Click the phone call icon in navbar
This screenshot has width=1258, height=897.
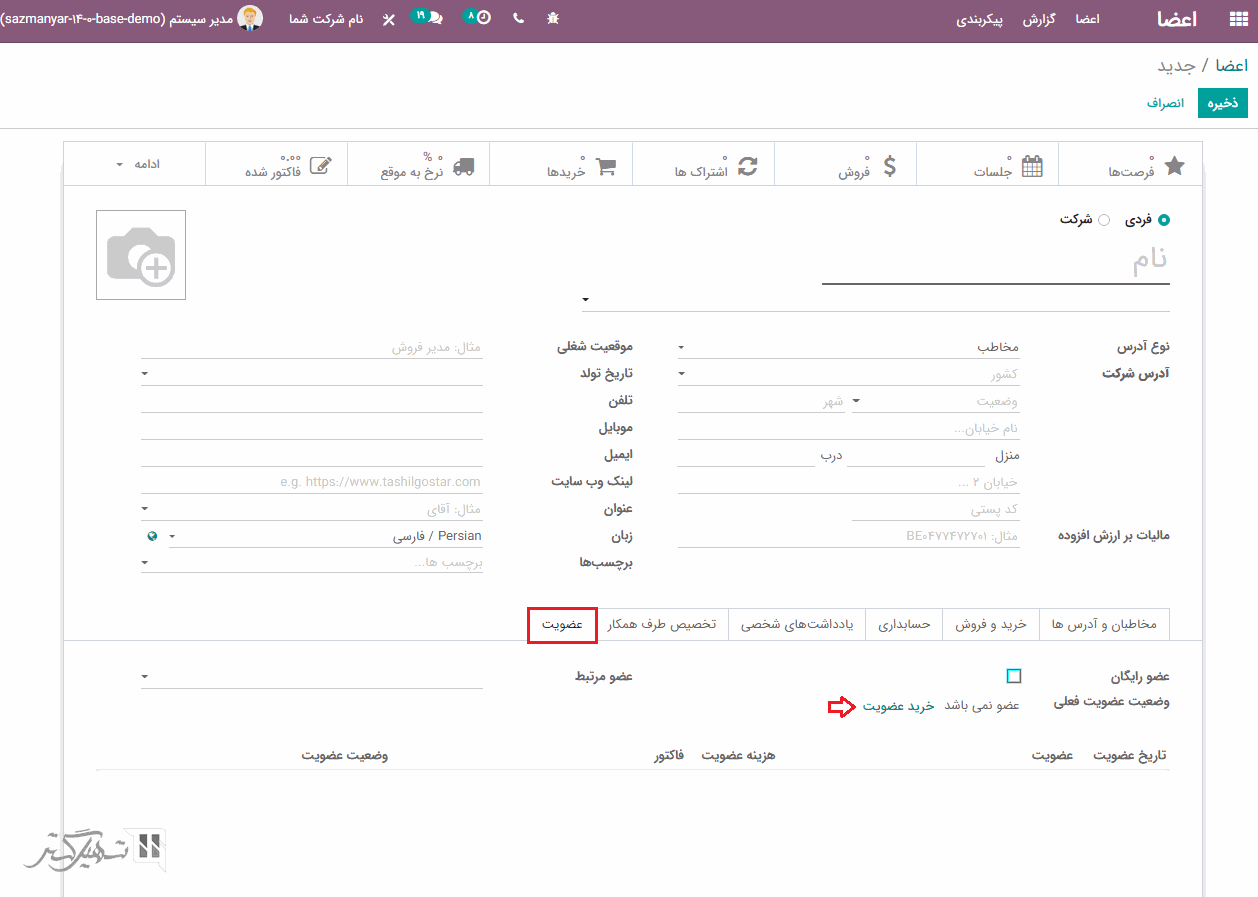click(518, 19)
